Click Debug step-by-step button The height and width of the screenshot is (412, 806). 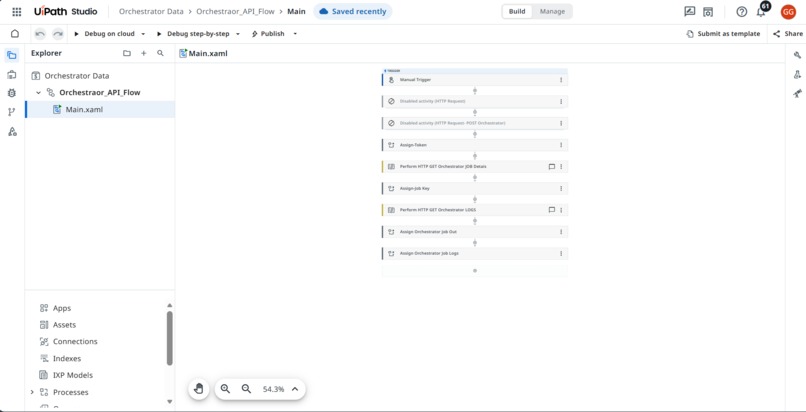coord(193,34)
